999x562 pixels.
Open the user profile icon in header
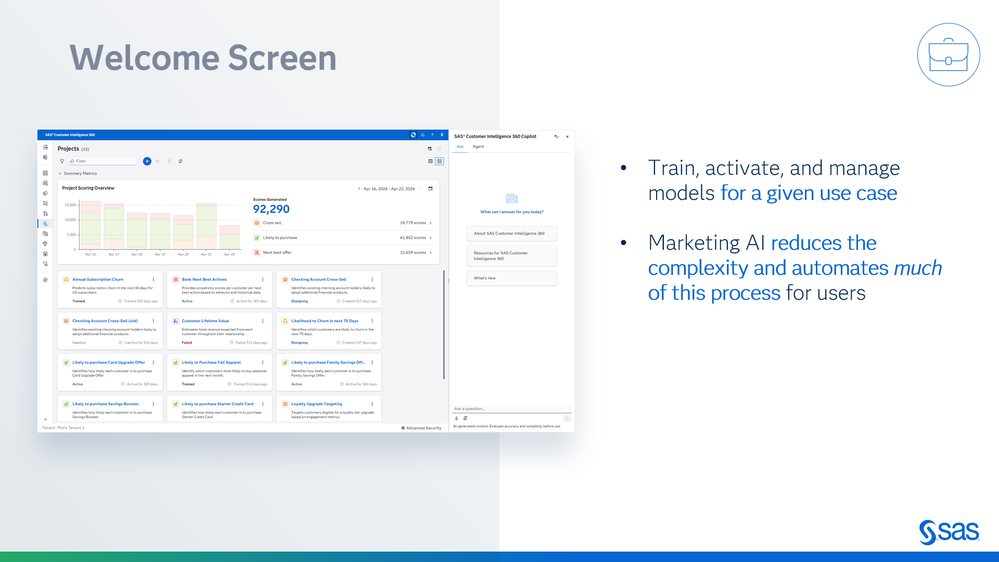442,135
